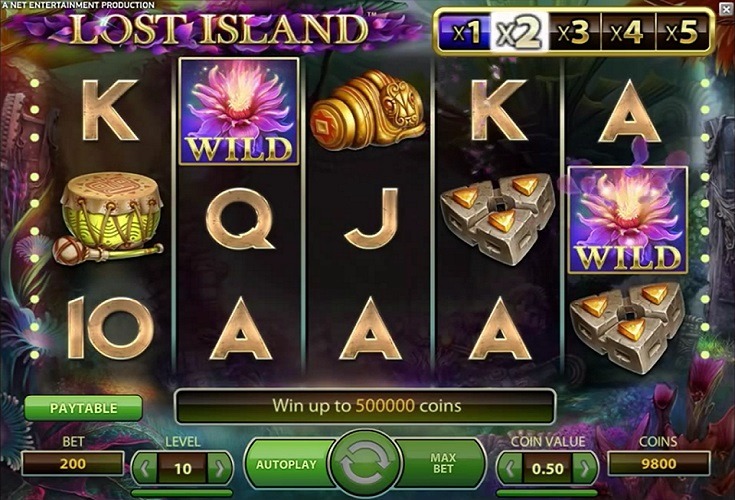The width and height of the screenshot is (735, 500).
Task: Select the x1 multiplier tab
Action: coord(466,32)
